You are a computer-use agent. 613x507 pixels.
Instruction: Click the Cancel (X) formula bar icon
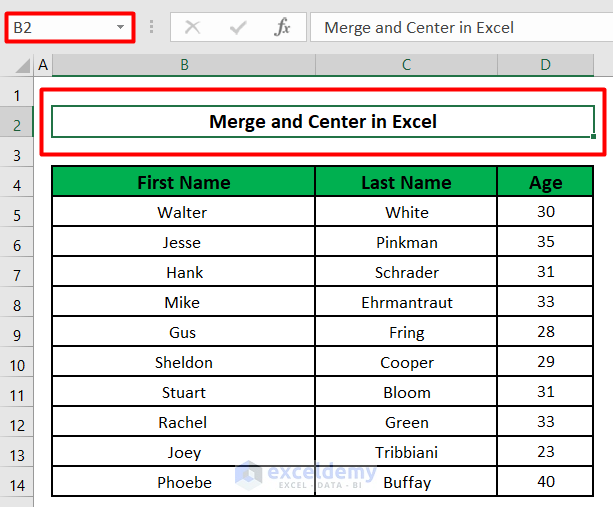pyautogui.click(x=192, y=27)
